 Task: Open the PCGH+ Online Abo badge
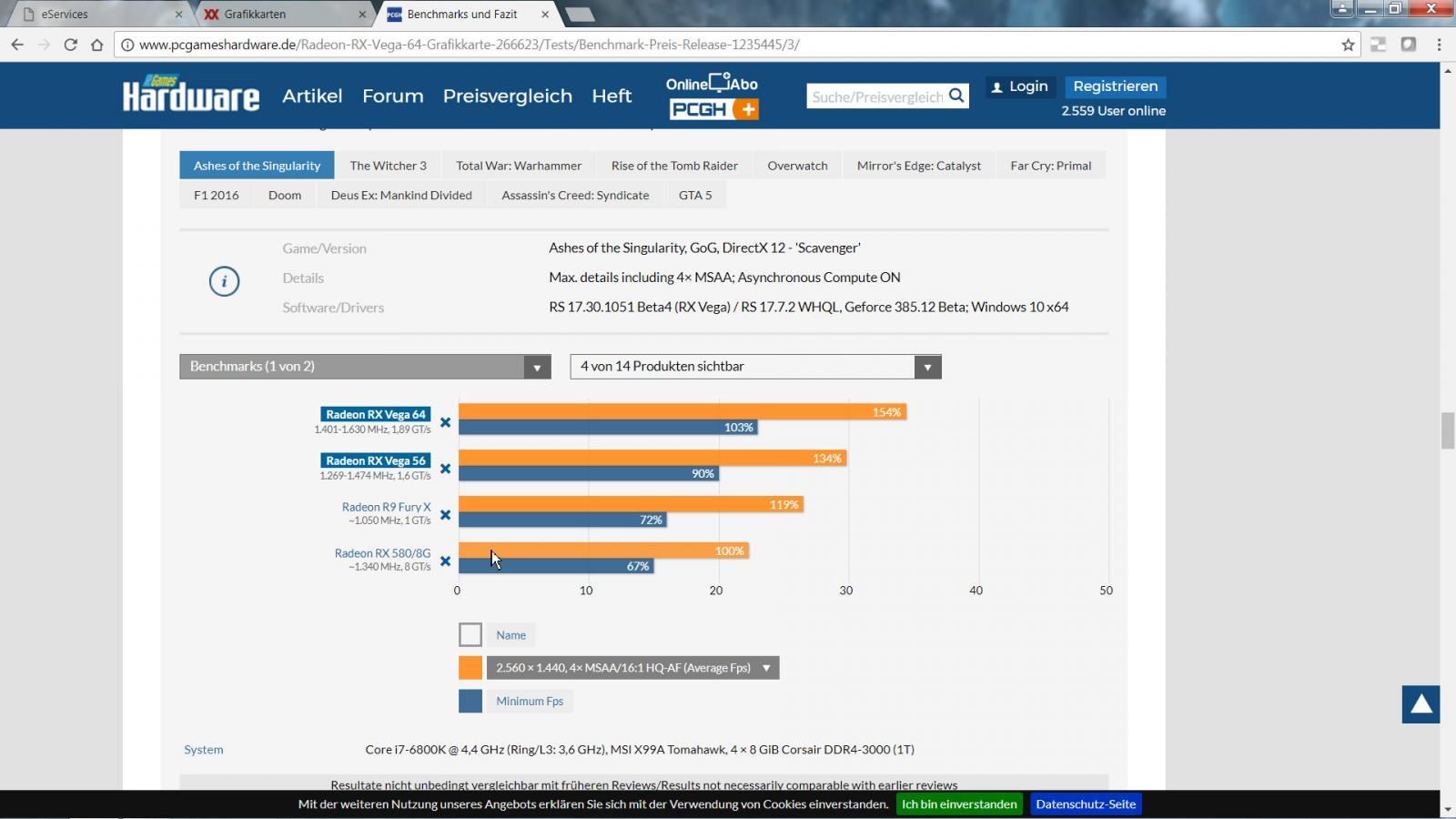(x=713, y=96)
